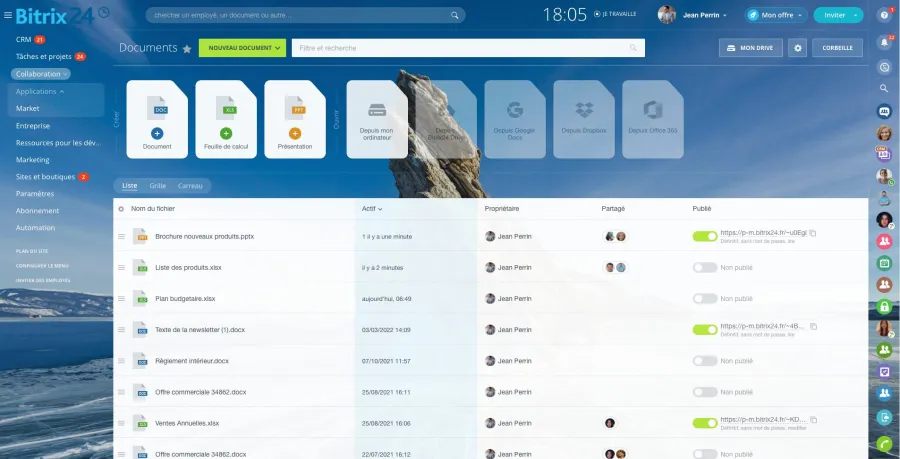Enable publishing for Règlement intérieur.docx

705,361
